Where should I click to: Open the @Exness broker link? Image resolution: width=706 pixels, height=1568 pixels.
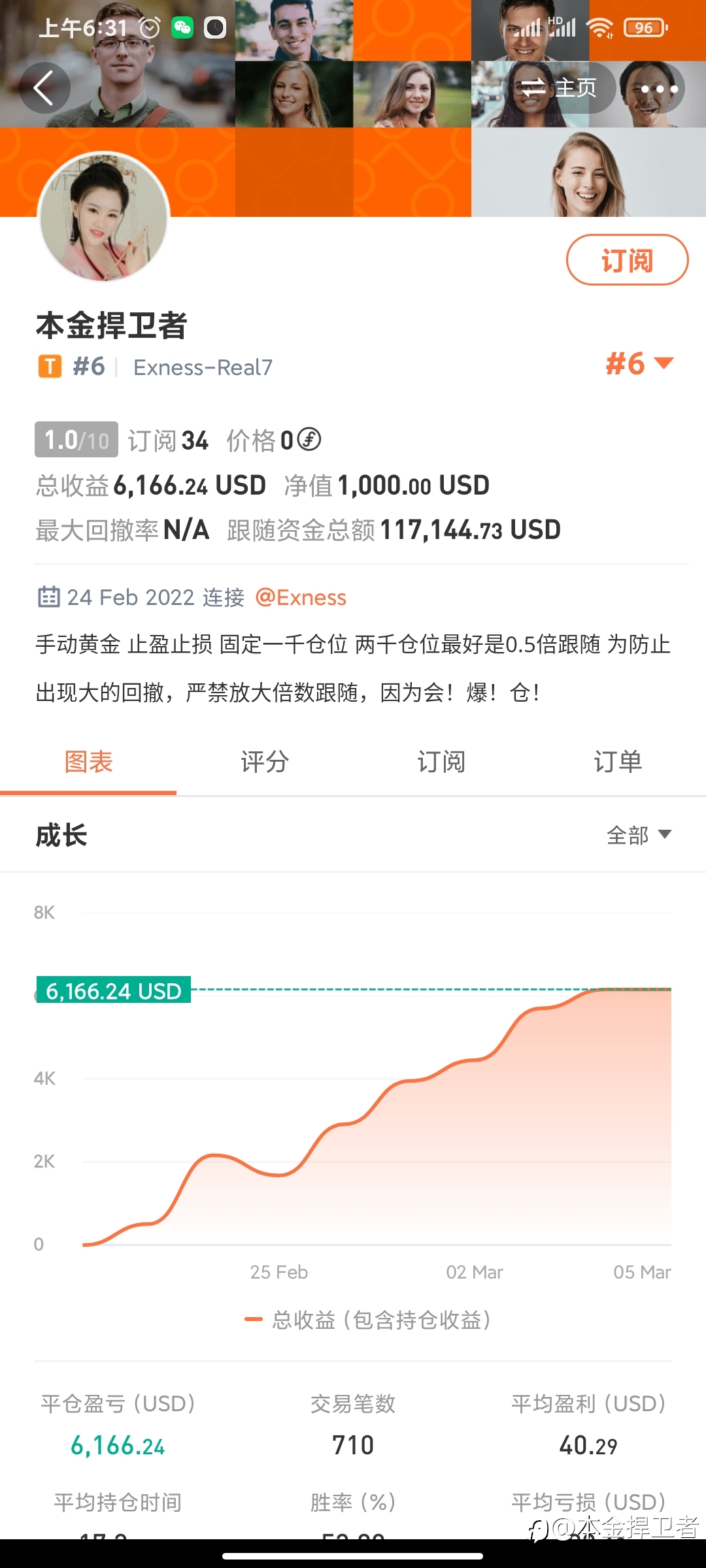pos(301,597)
